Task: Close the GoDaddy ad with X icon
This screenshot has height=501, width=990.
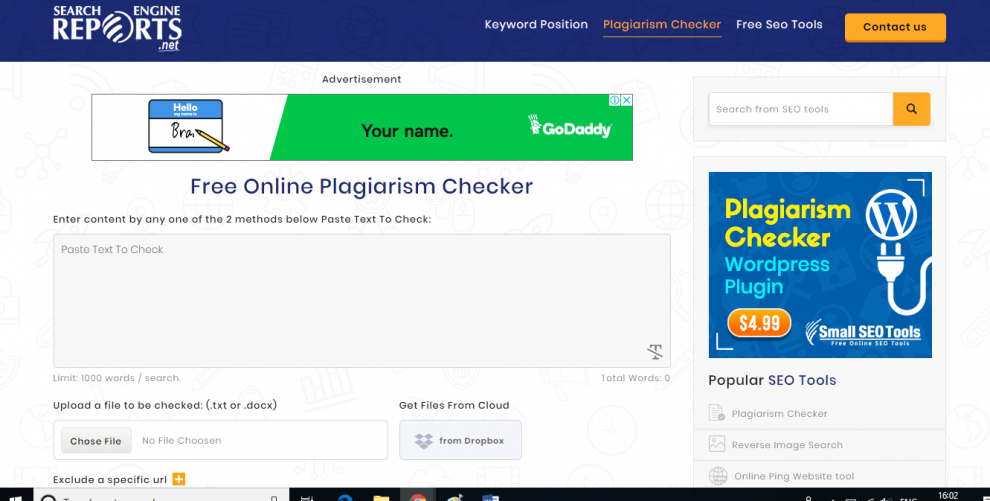Action: pyautogui.click(x=626, y=100)
